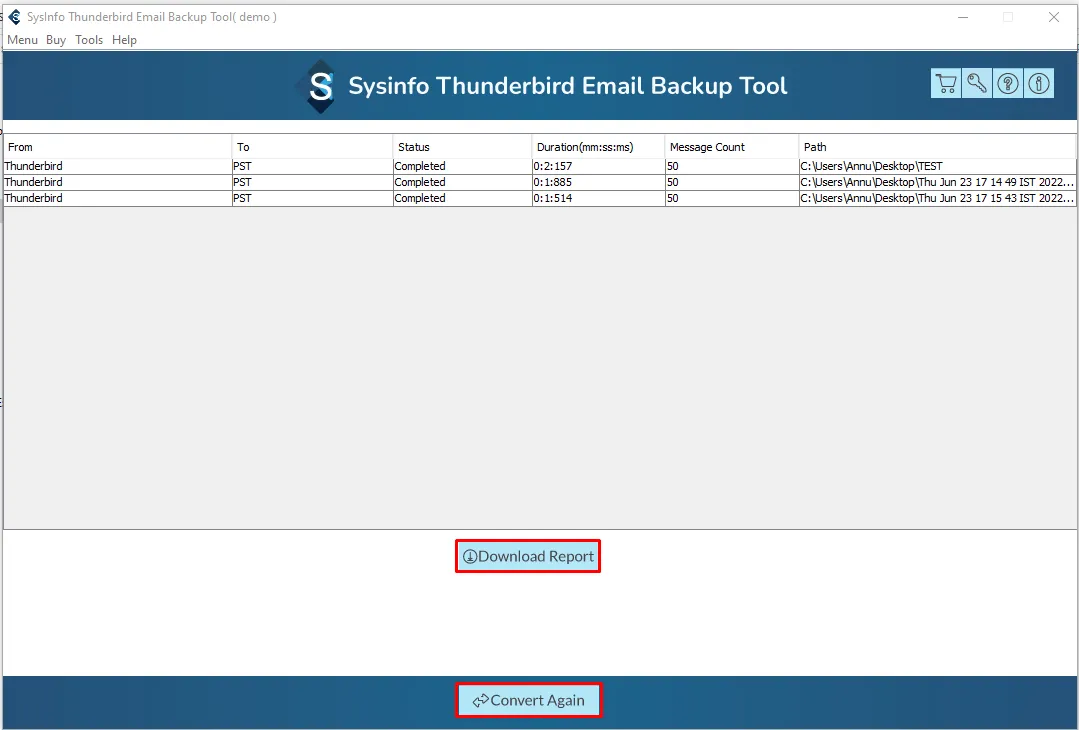
Task: Close the Thunderbird Backup Tool window
Action: point(1054,17)
